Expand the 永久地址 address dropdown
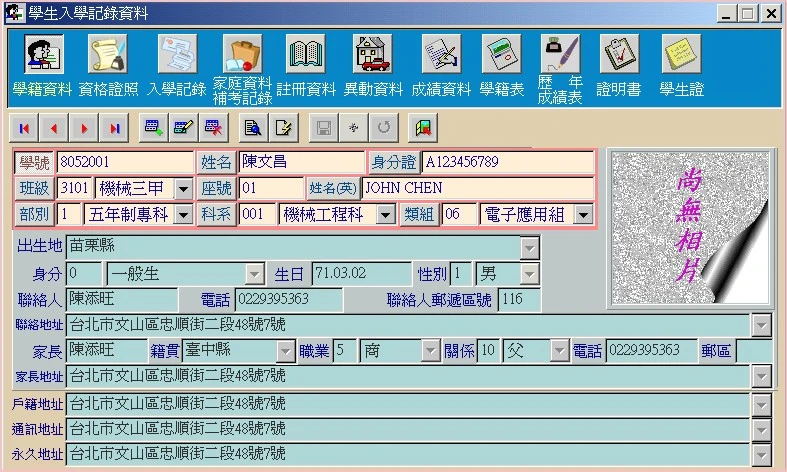 [x=761, y=455]
